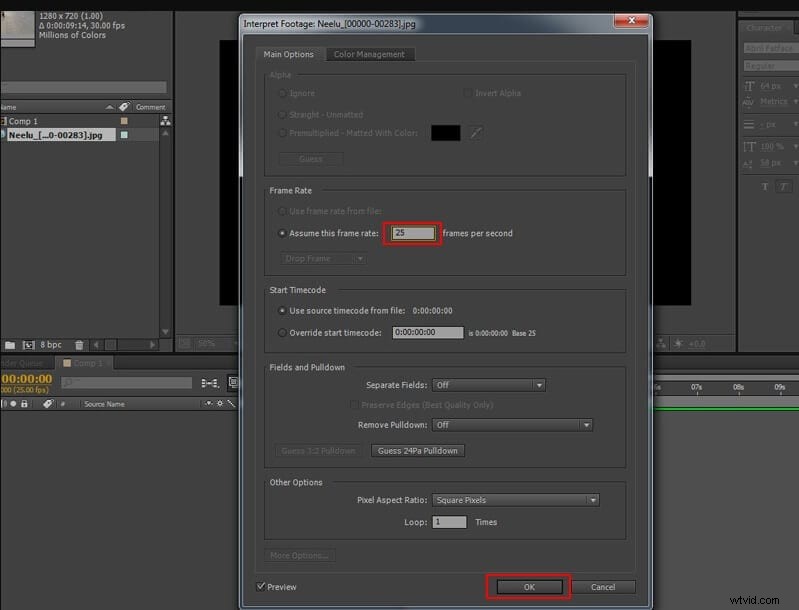Click the black matte color swatch
Image resolution: width=799 pixels, height=610 pixels.
(x=445, y=133)
